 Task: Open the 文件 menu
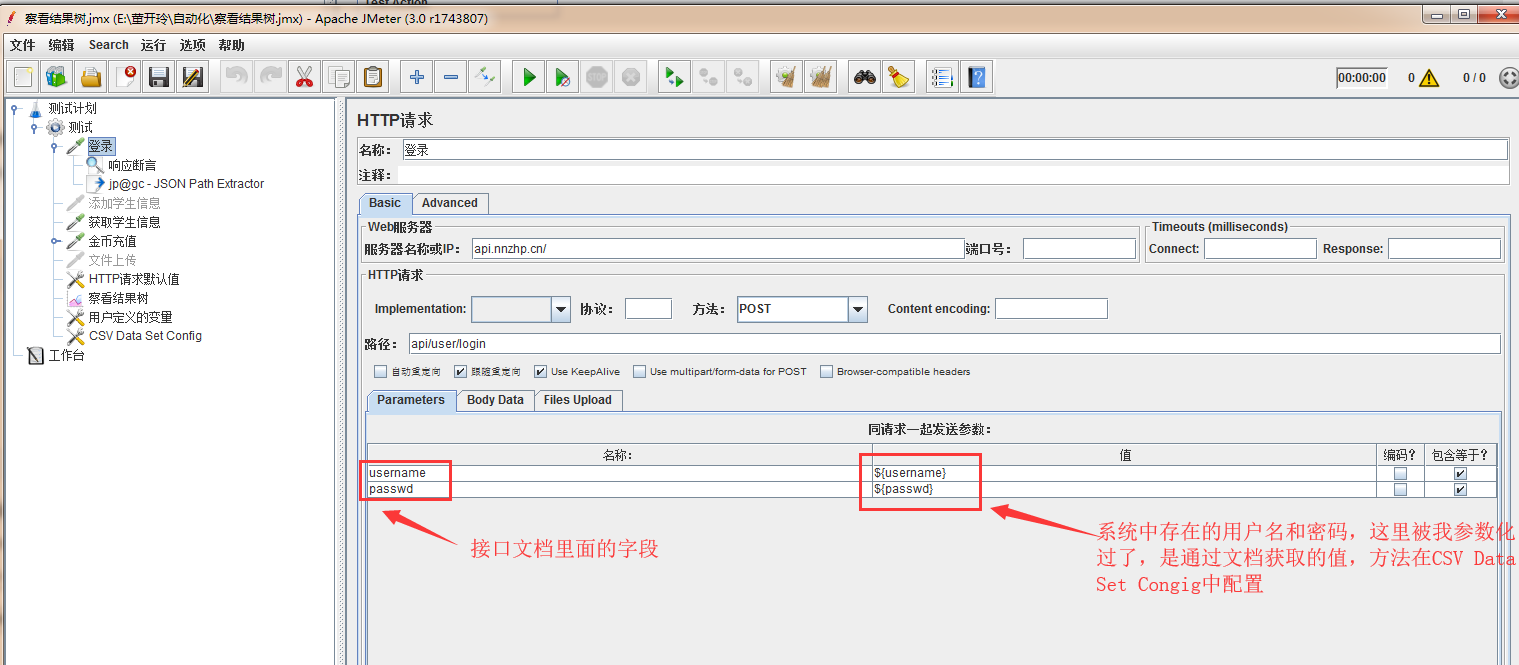[x=22, y=45]
